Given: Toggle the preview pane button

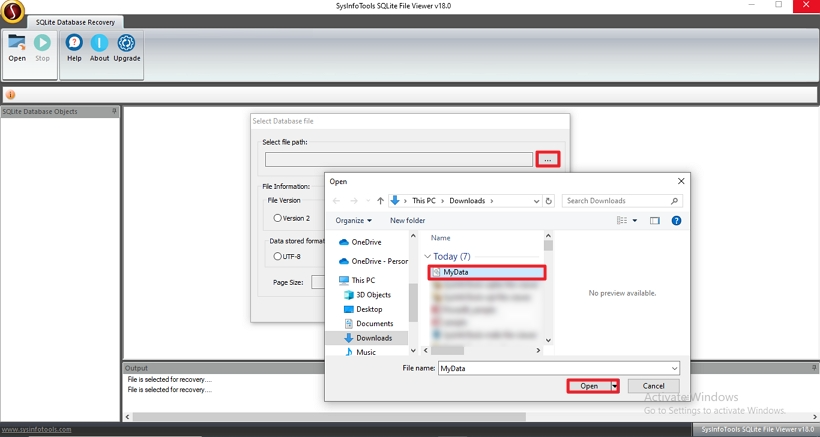Looking at the screenshot, I should 655,220.
